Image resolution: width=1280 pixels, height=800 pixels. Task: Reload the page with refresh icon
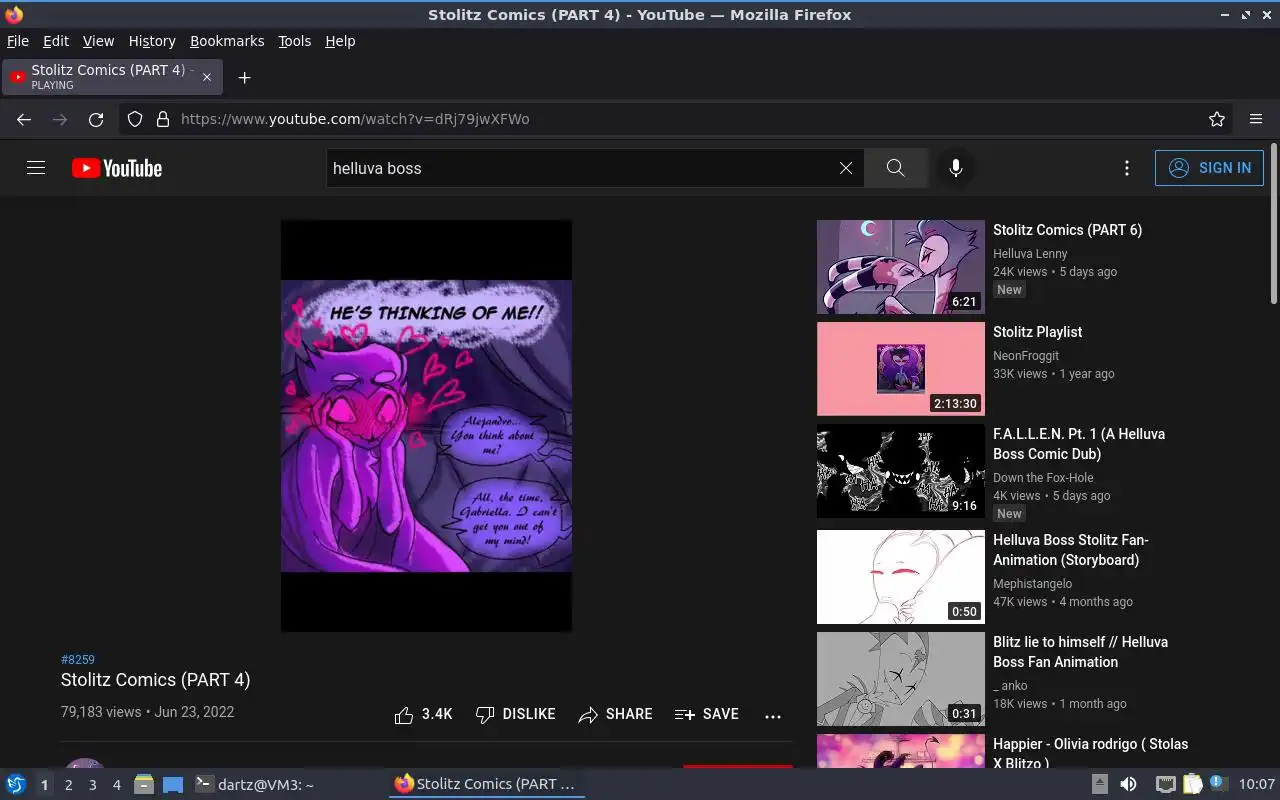coord(96,119)
